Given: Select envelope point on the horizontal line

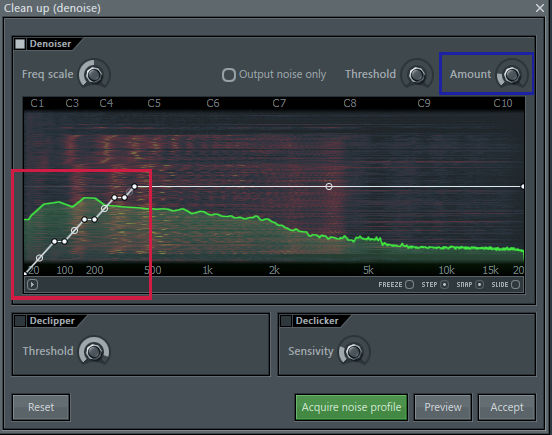Looking at the screenshot, I should [x=329, y=187].
